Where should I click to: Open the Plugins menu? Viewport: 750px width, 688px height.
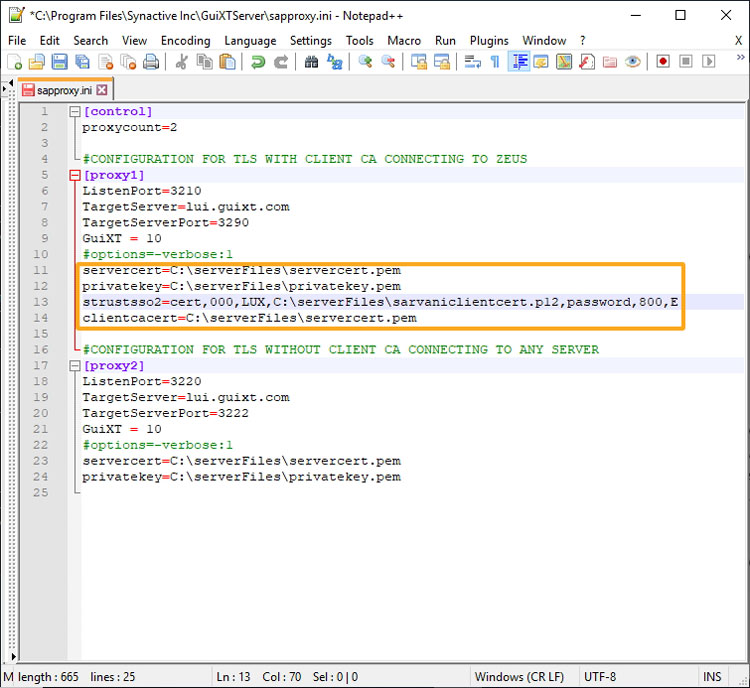point(489,41)
